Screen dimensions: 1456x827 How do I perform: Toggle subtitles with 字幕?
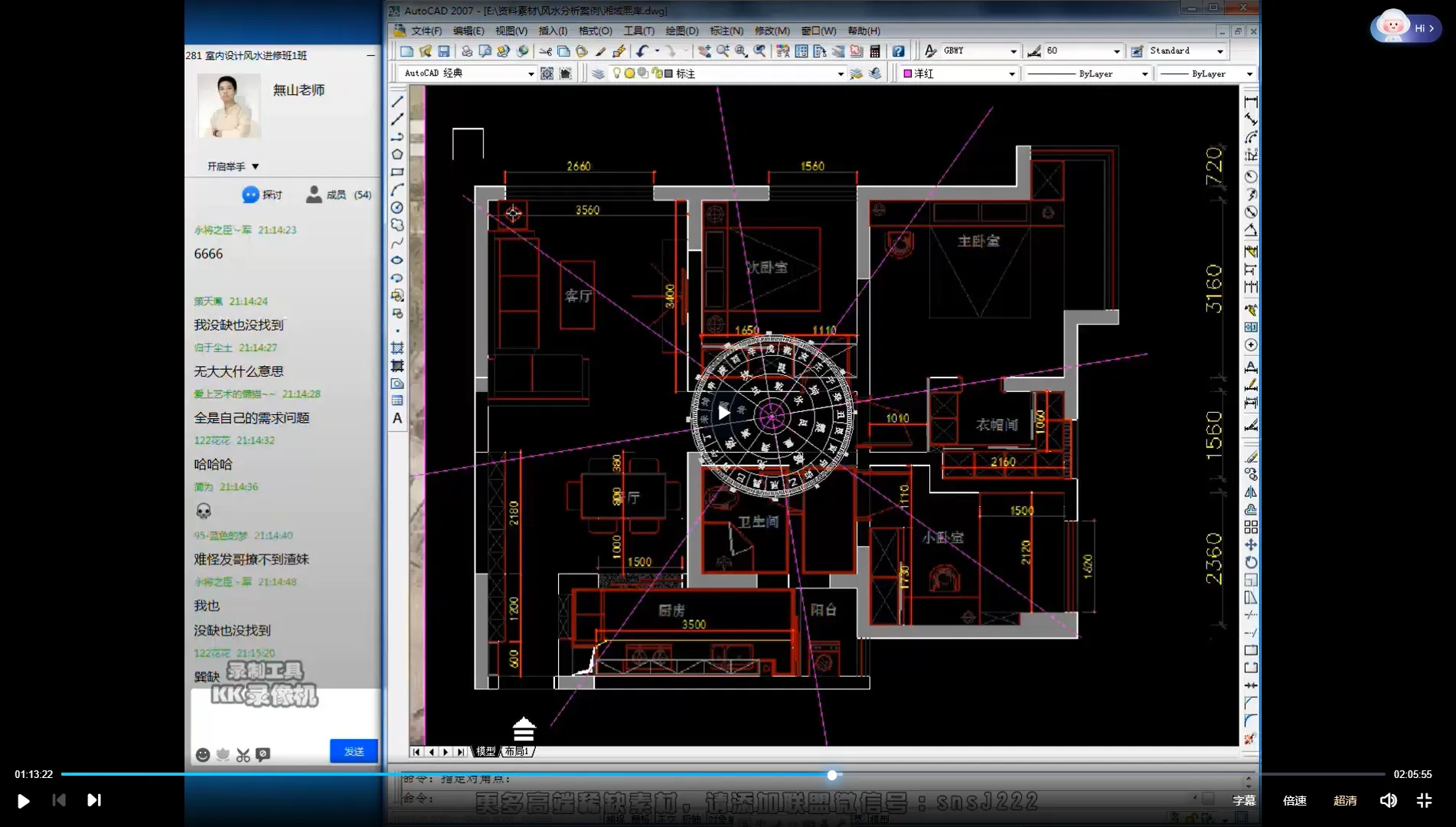[x=1244, y=800]
